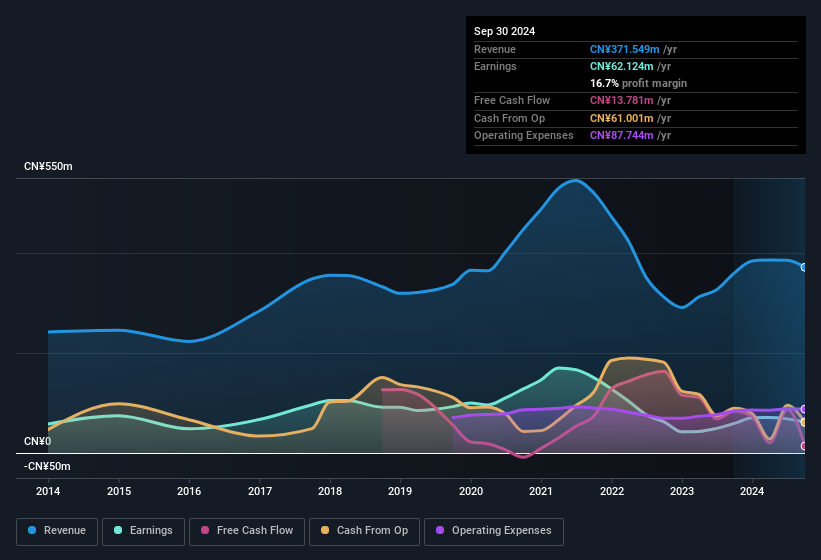Click the blue Revenue endpoint marker on chart

803,267
